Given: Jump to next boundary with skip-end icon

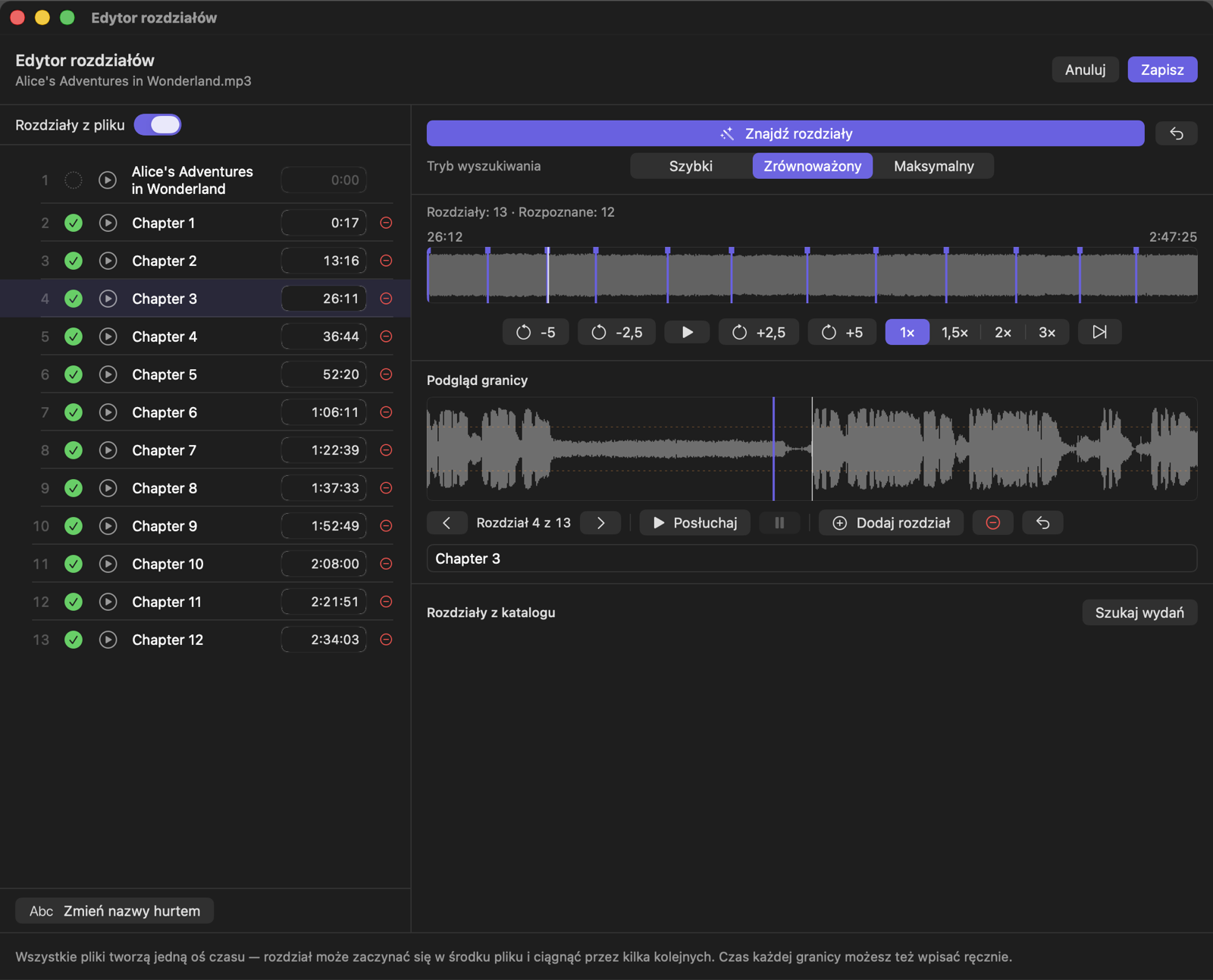Looking at the screenshot, I should (x=1100, y=332).
